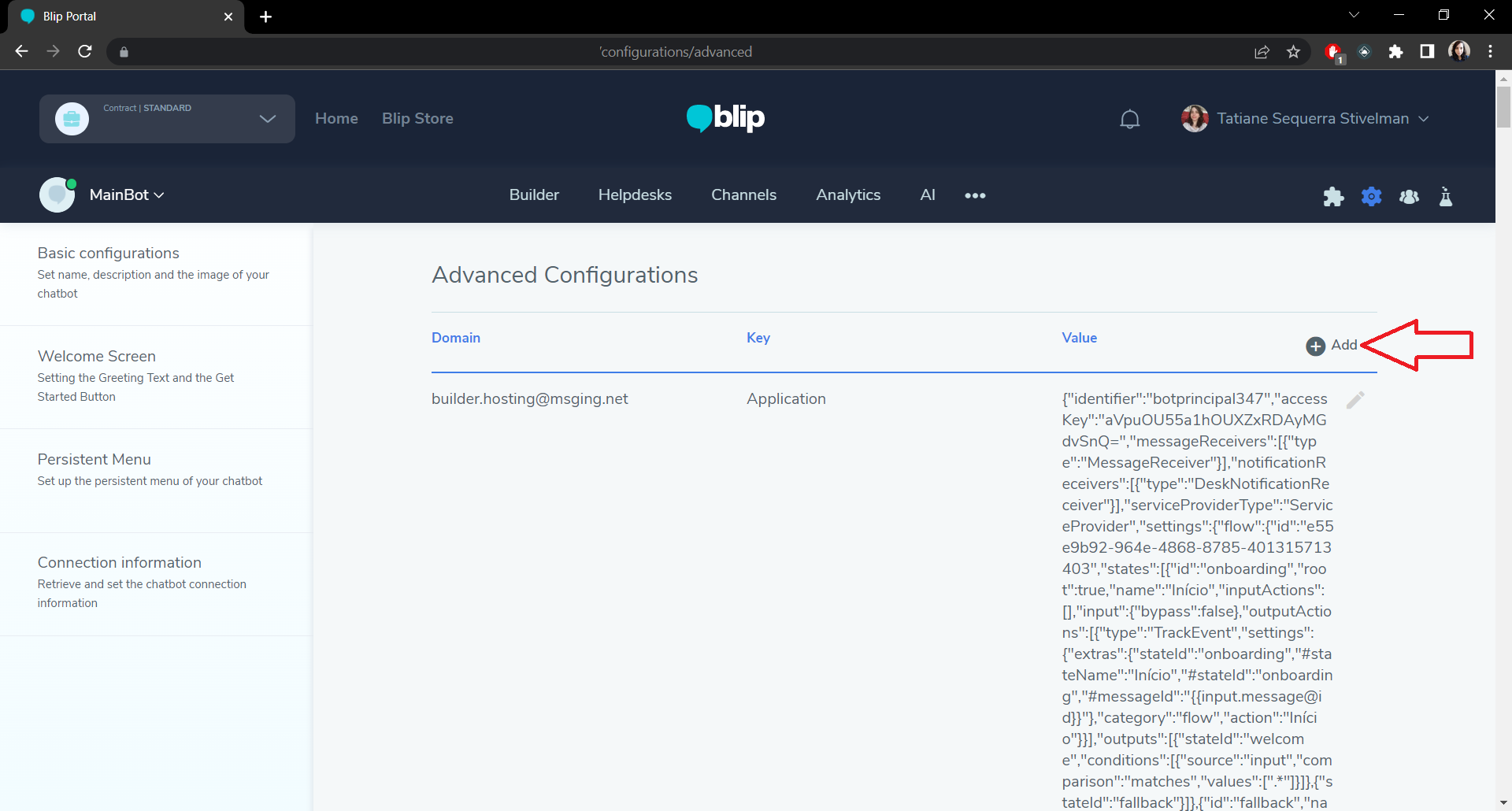
Task: Open Welcome Screen settings
Action: (156, 376)
